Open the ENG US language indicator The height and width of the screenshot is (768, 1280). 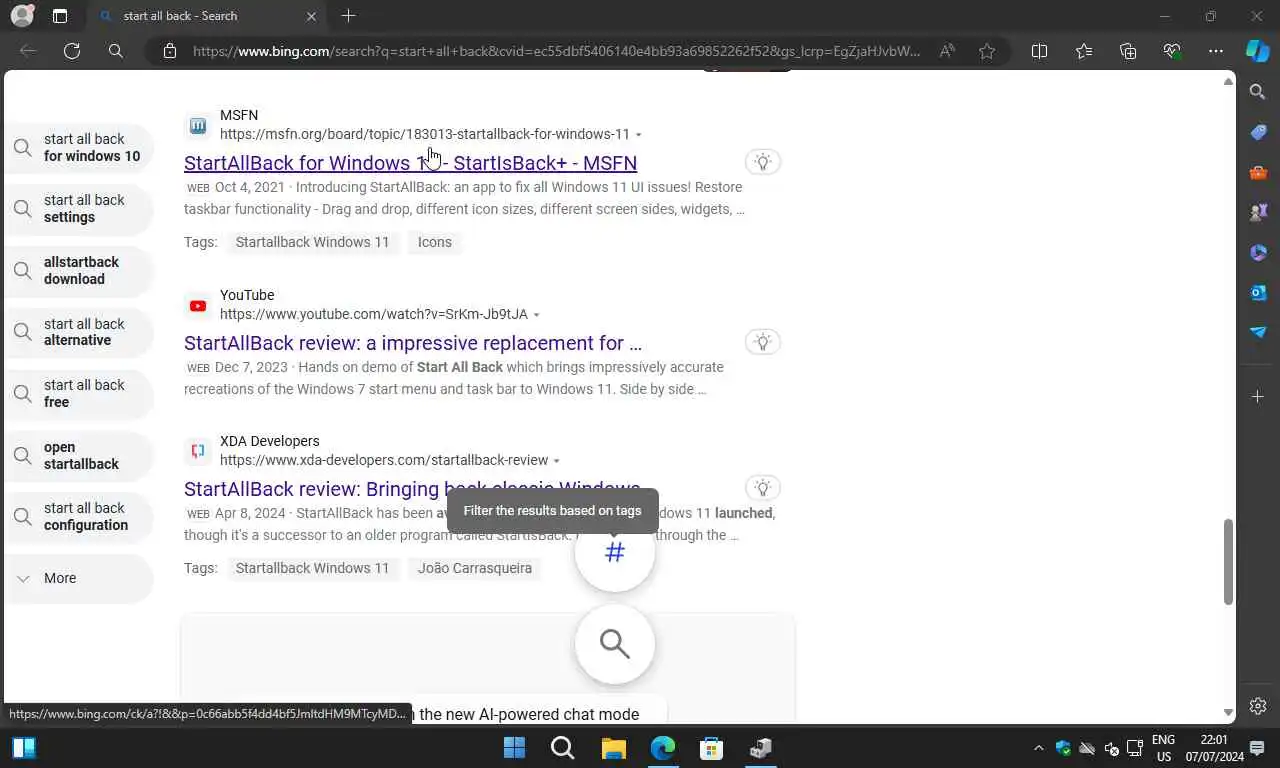tap(1164, 748)
